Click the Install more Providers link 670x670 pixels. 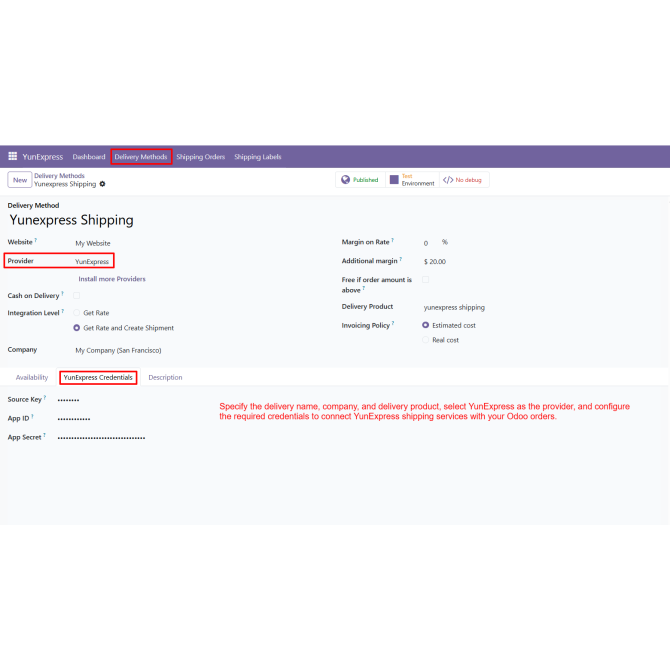coord(112,279)
